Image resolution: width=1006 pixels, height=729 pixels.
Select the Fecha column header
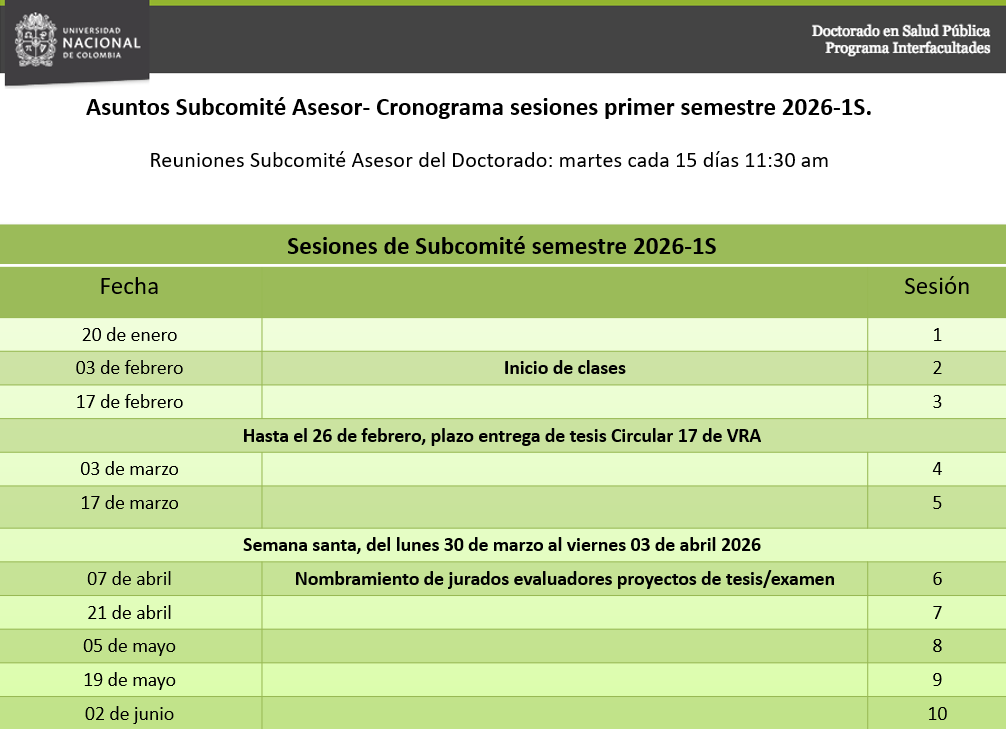129,286
